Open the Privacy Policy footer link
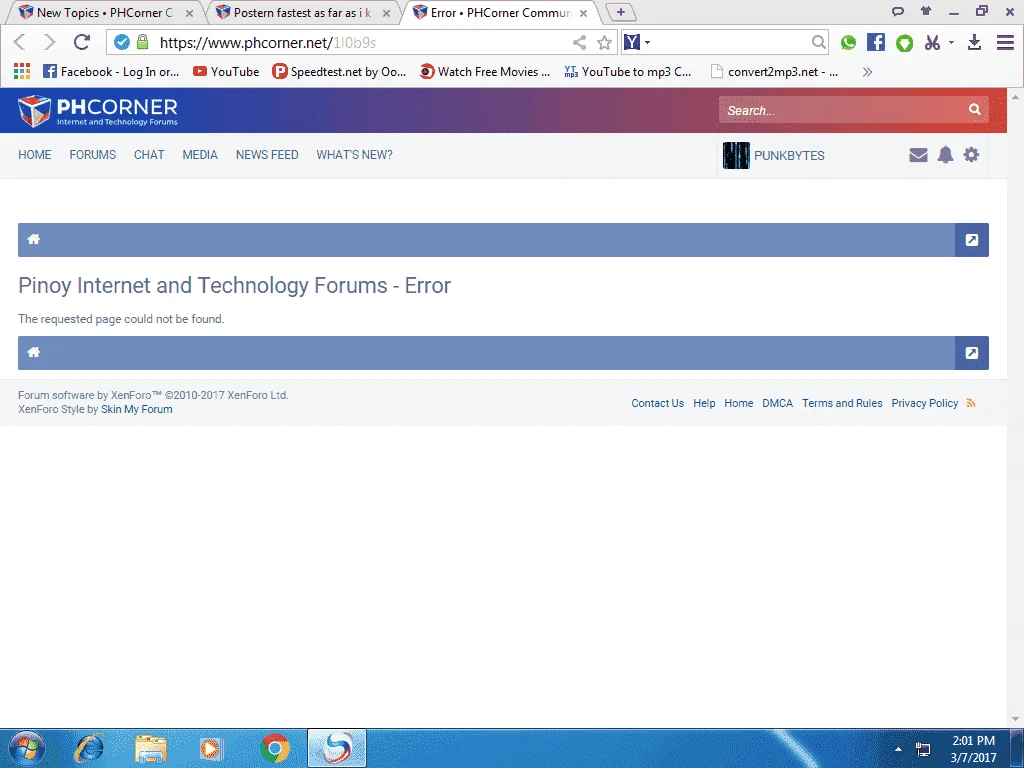 pyautogui.click(x=924, y=403)
